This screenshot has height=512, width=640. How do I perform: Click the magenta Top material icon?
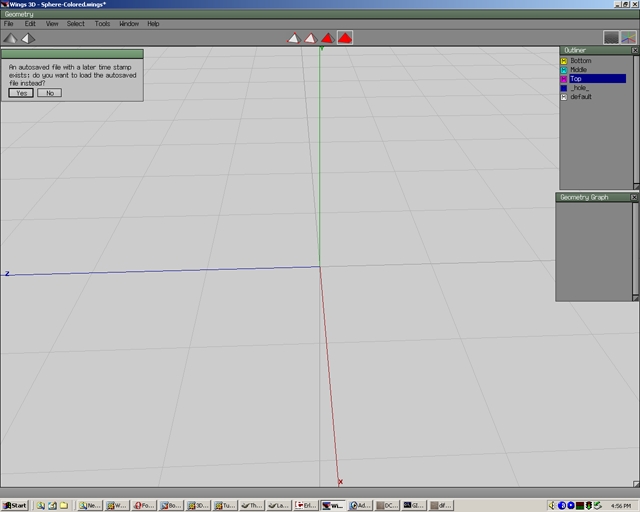564,79
